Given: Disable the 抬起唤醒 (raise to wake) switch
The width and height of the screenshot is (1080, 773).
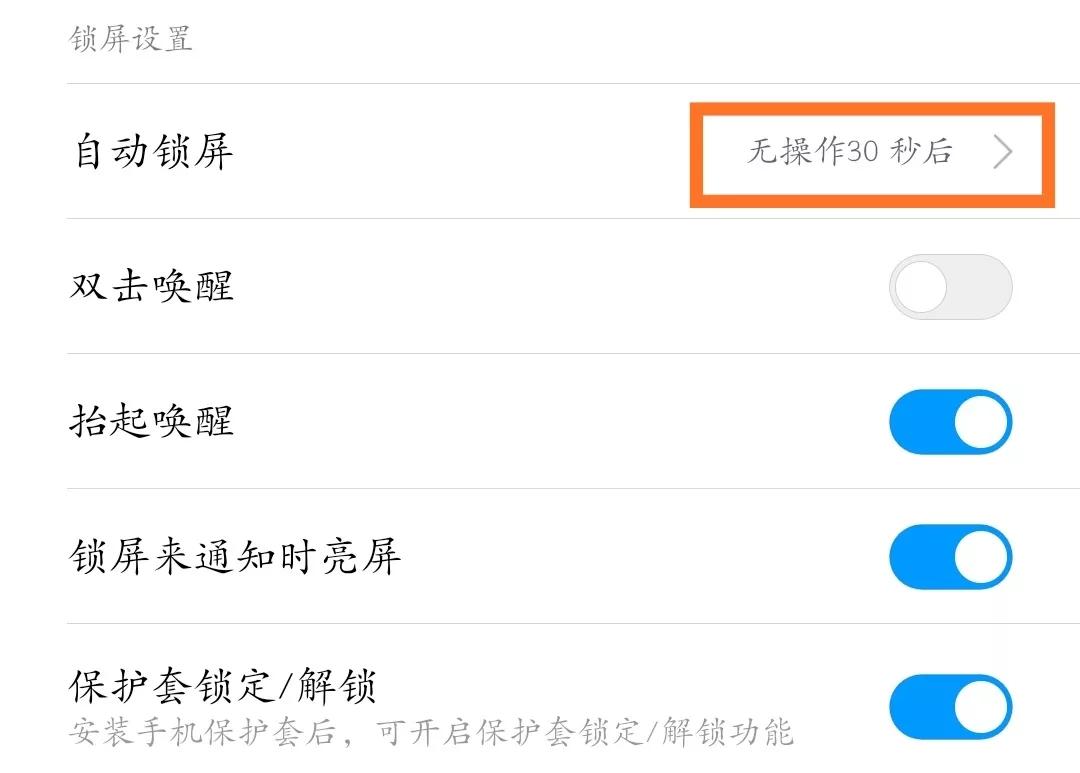Looking at the screenshot, I should pyautogui.click(x=950, y=422).
